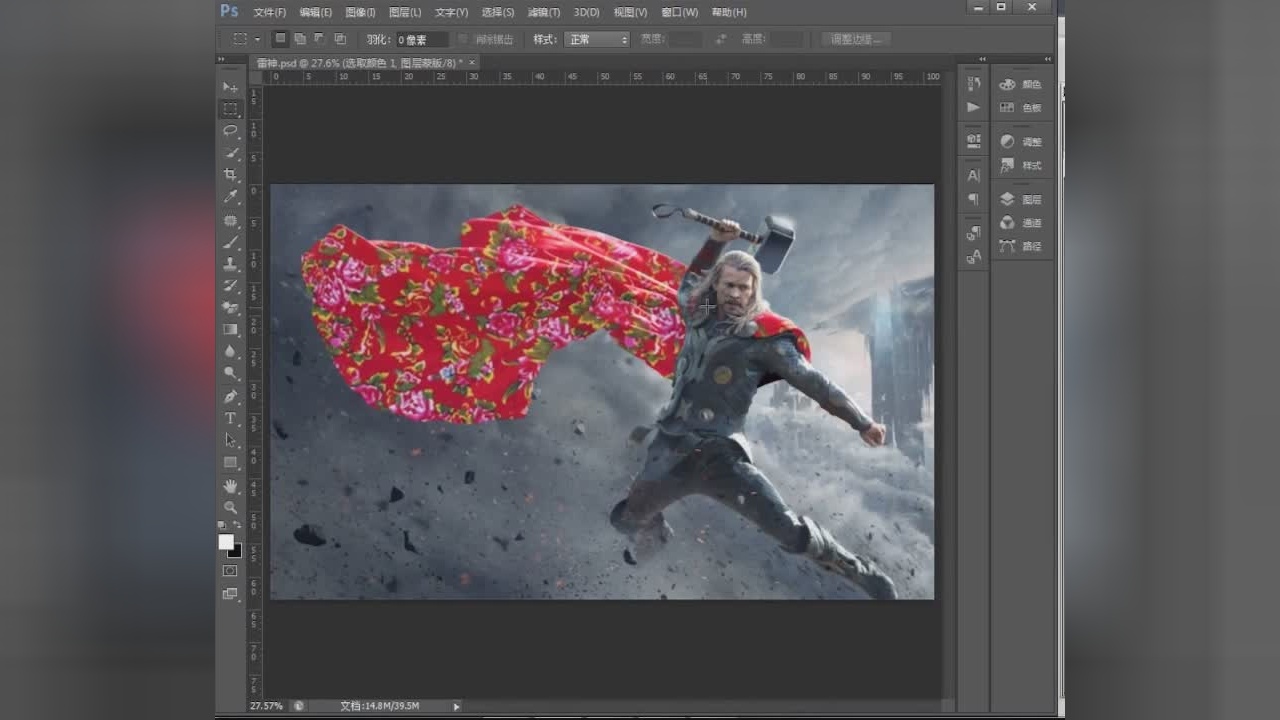Select the Blur tool
The image size is (1280, 720).
pyautogui.click(x=231, y=352)
